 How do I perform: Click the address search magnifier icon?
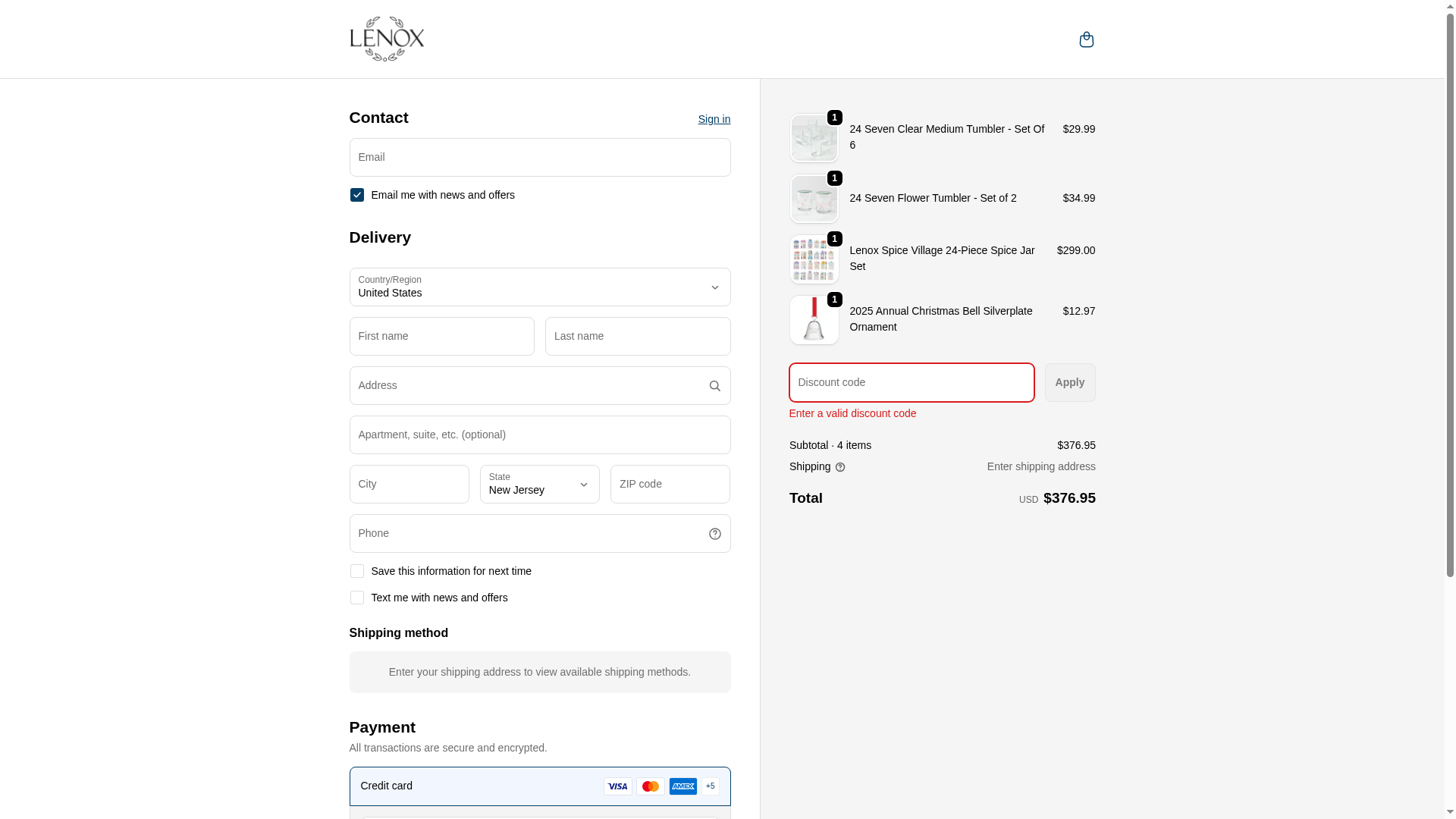click(714, 386)
